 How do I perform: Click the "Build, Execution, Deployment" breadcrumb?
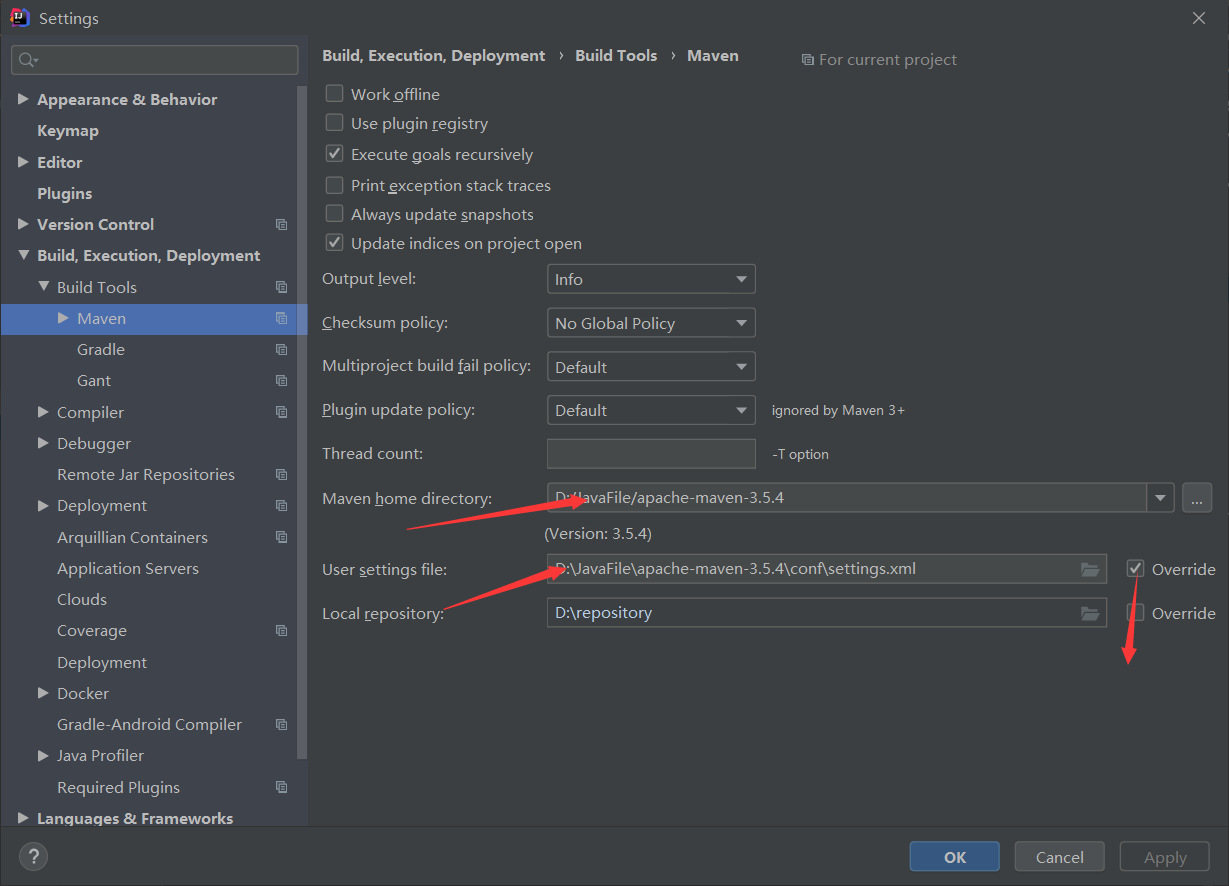[433, 55]
